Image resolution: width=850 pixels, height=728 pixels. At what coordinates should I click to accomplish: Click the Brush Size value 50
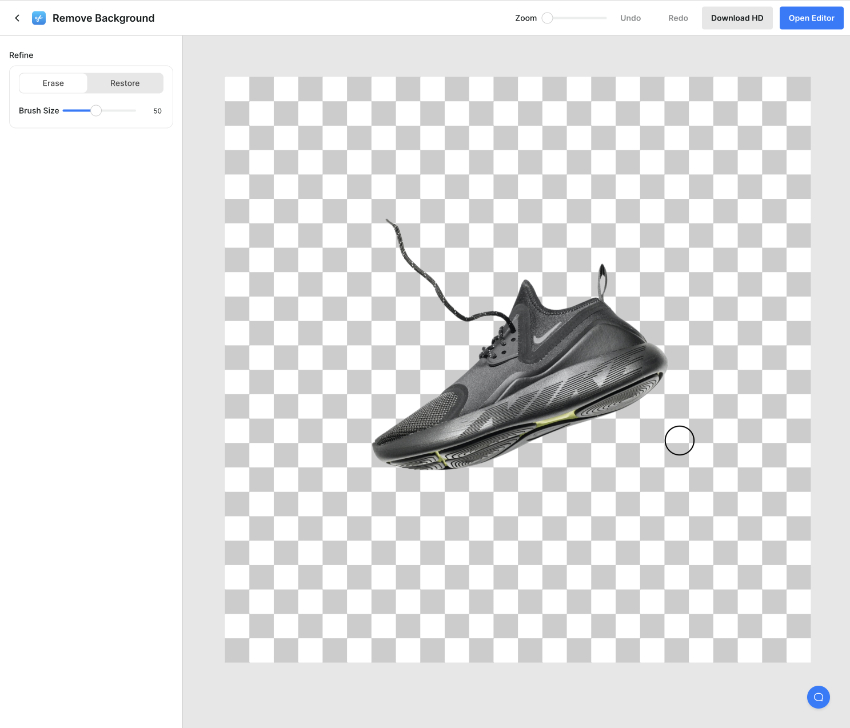(157, 111)
